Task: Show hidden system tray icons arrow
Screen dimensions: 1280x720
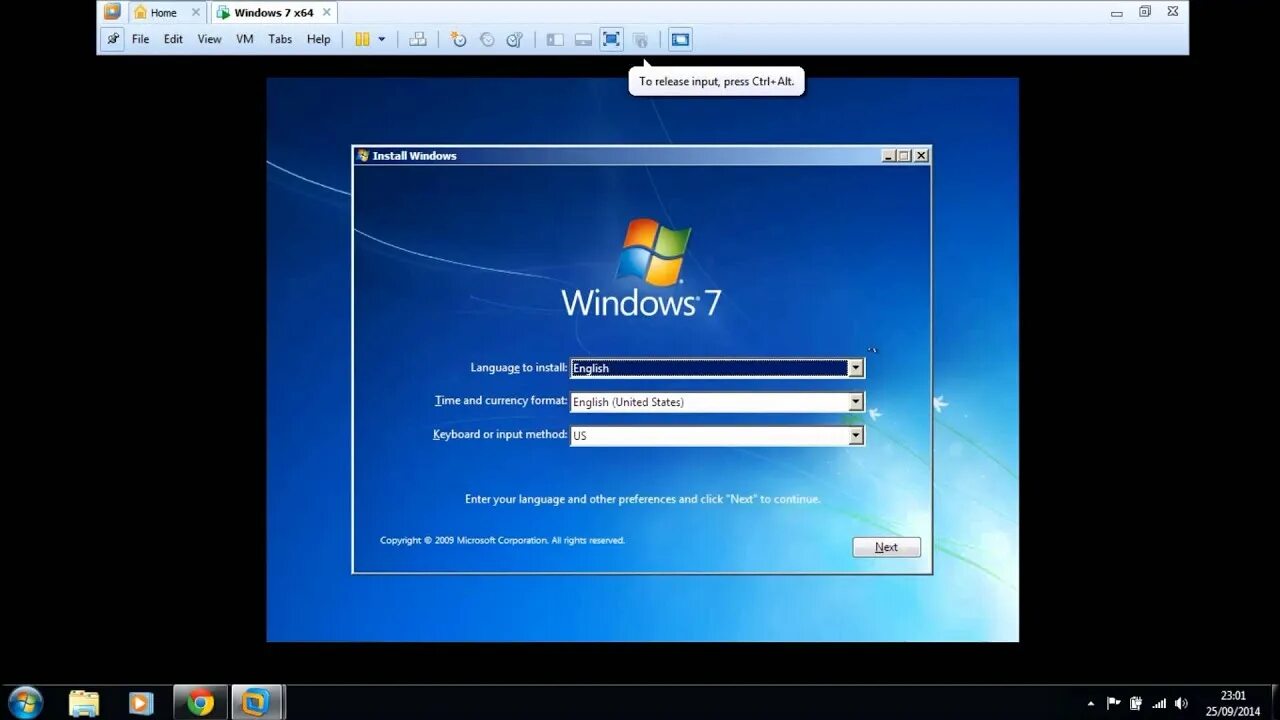Action: (1090, 703)
